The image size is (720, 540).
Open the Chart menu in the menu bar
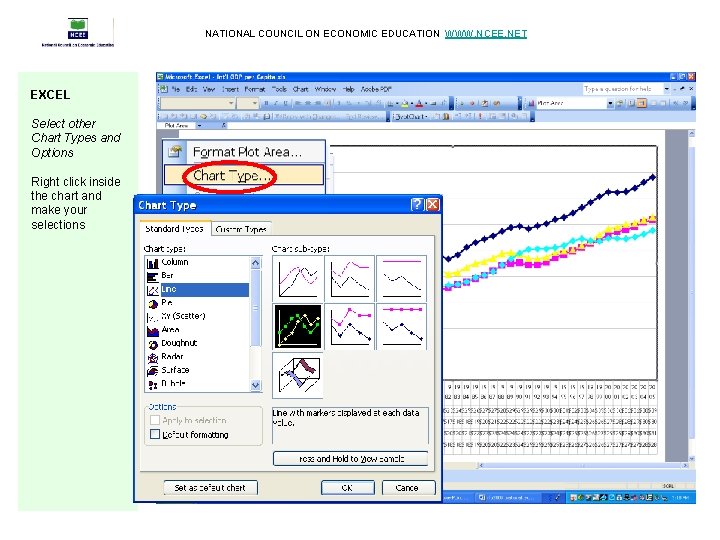tap(300, 89)
